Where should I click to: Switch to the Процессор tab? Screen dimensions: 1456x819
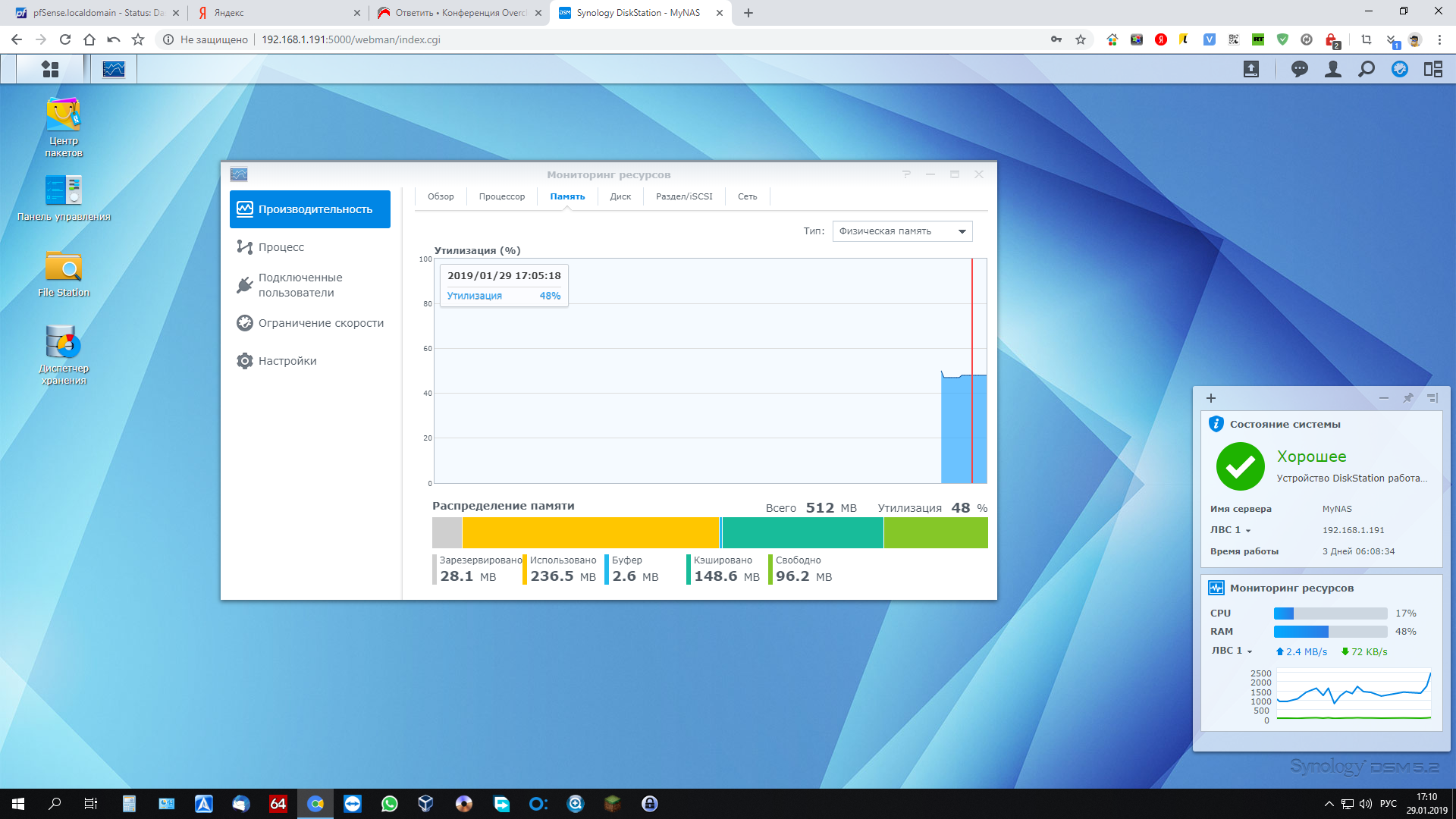click(501, 196)
